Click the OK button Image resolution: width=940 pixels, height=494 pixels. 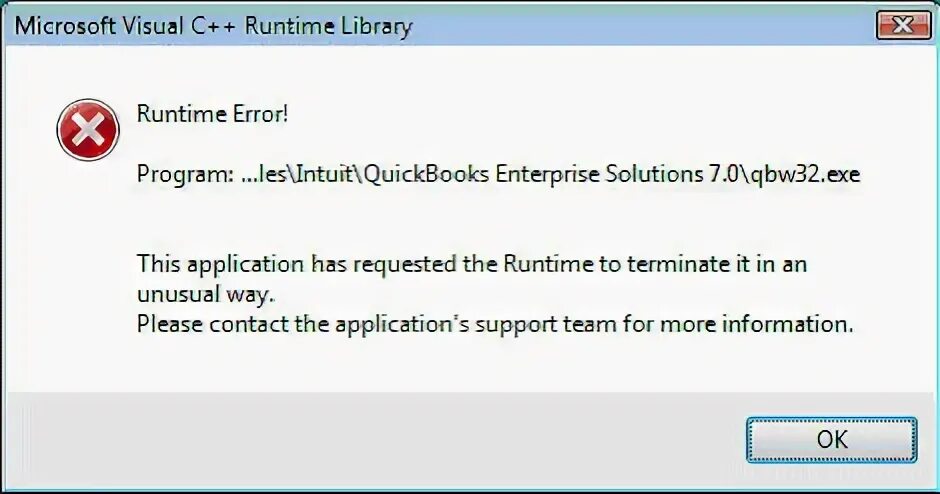tap(831, 440)
